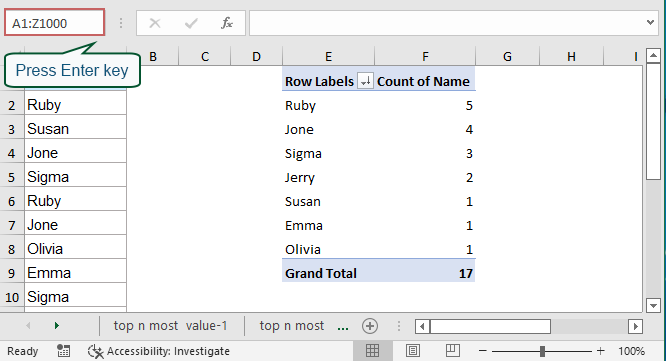Select pivot table cell Ruby
The width and height of the screenshot is (666, 361).
pos(328,105)
